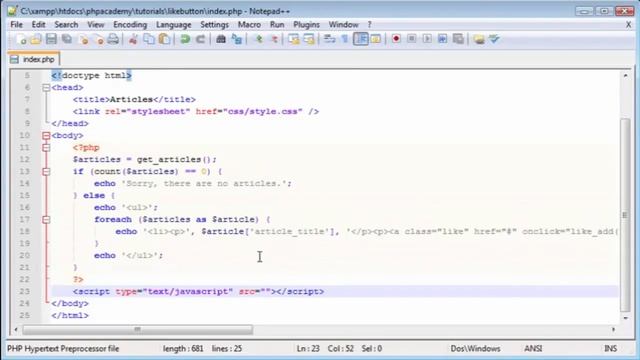Screen dimensions: 640x360
Task: Click the horizontal scrollbar right arrow
Action: coord(613,329)
